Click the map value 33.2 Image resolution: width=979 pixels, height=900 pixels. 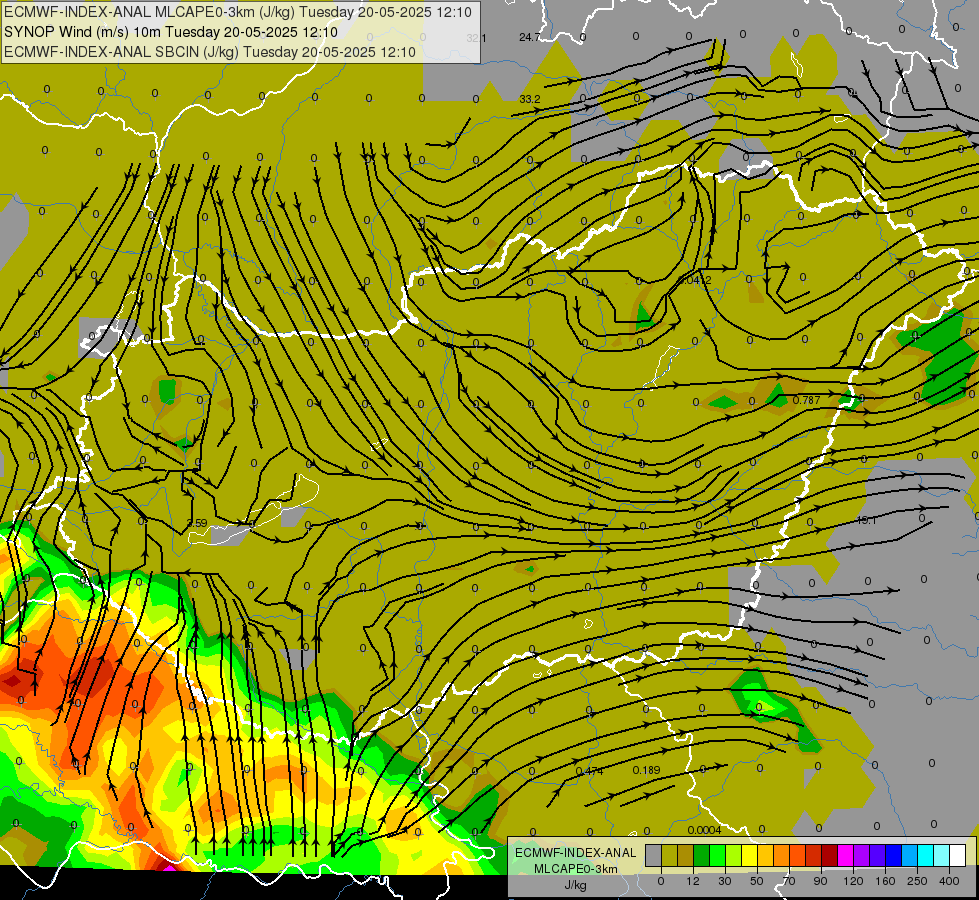point(530,99)
